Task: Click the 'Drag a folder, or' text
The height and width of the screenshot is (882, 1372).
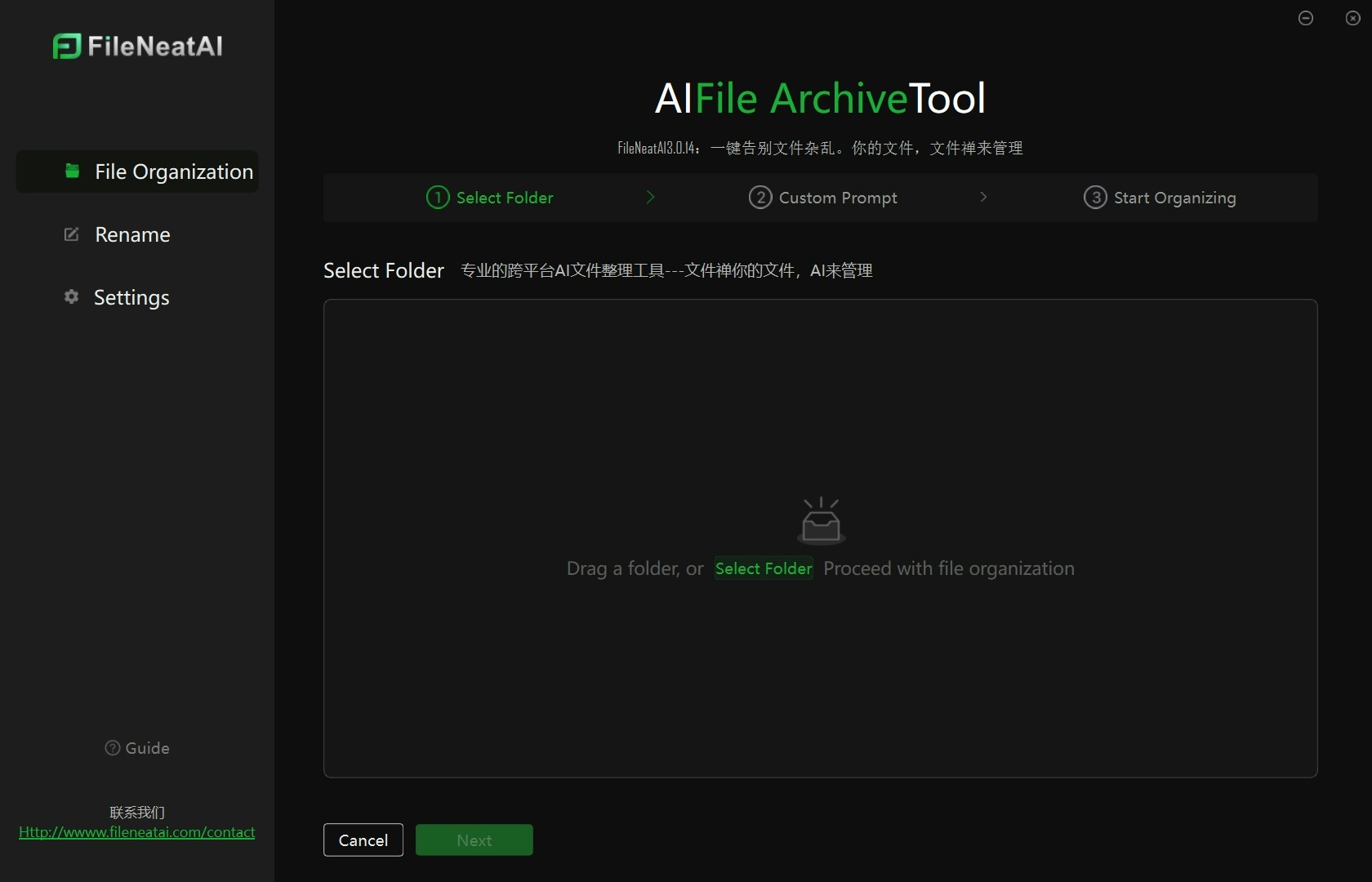Action: point(635,568)
